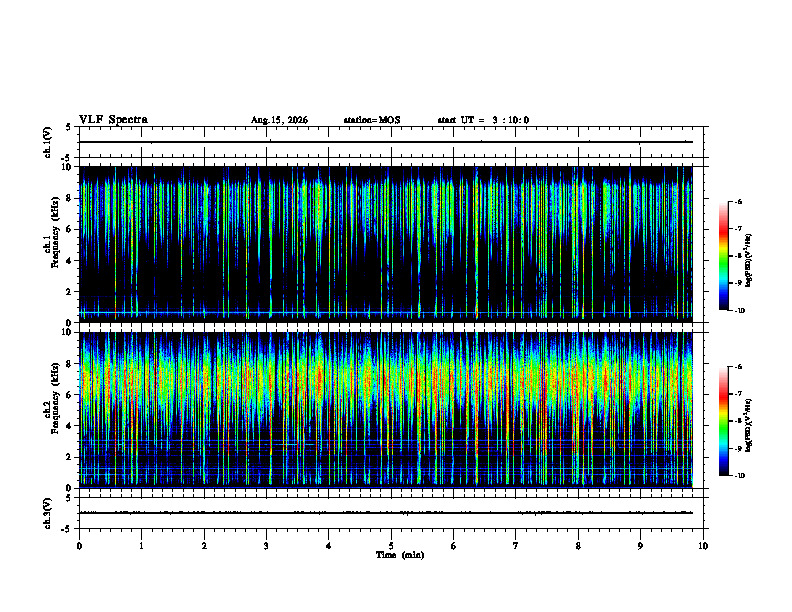Screen dimensions: 792x612
Task: Click the "2" tick on the time axis
Action: (x=204, y=546)
